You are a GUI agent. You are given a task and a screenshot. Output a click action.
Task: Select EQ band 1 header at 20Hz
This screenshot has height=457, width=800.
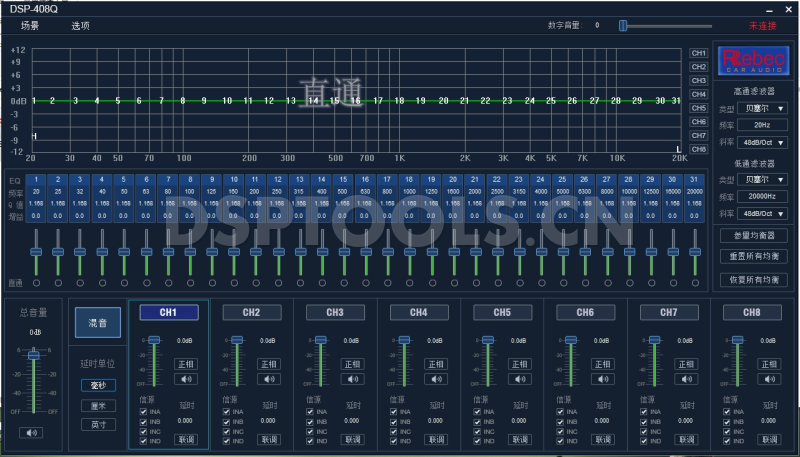(36, 180)
